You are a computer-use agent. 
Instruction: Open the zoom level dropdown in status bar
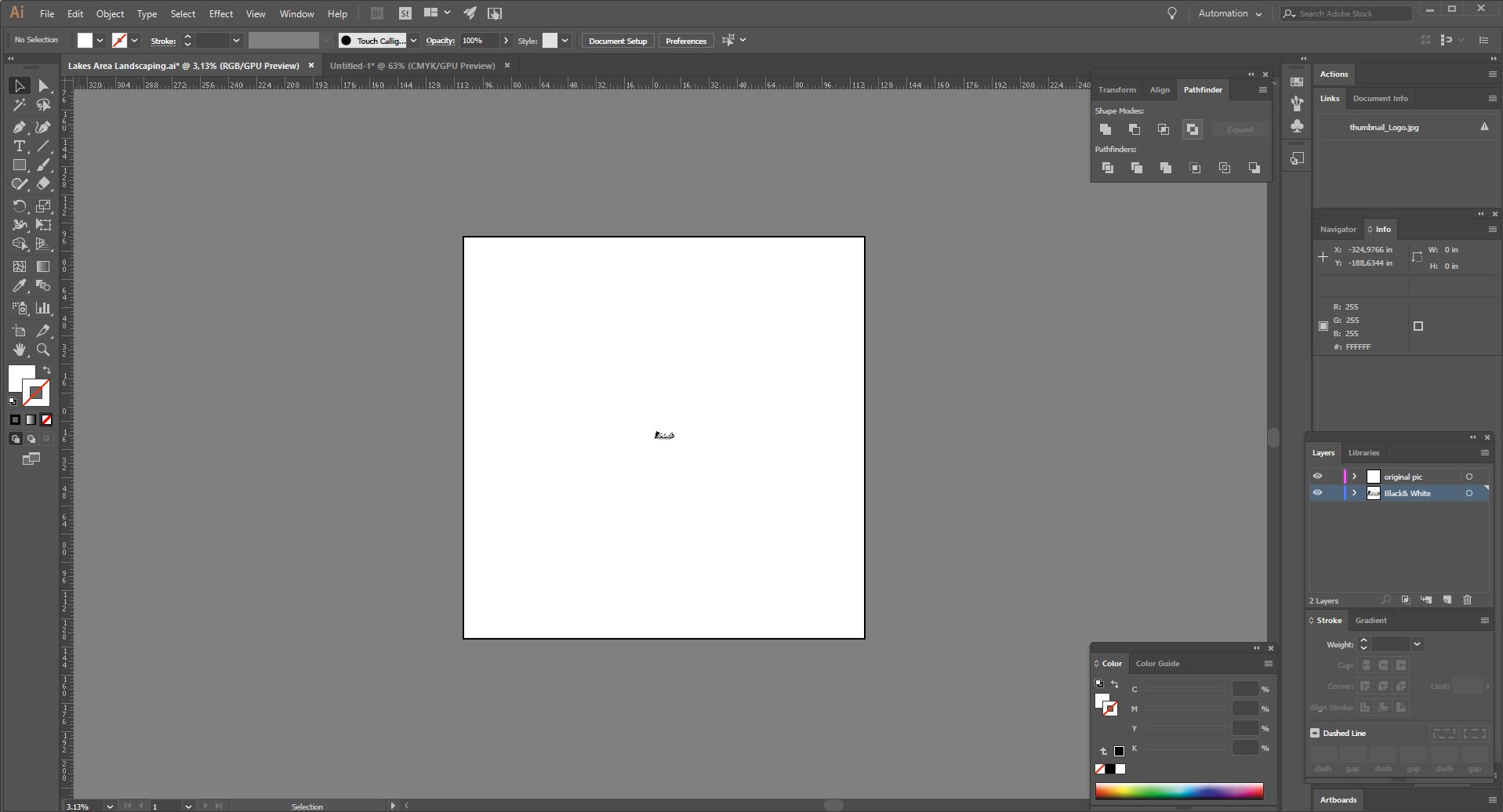(x=110, y=806)
